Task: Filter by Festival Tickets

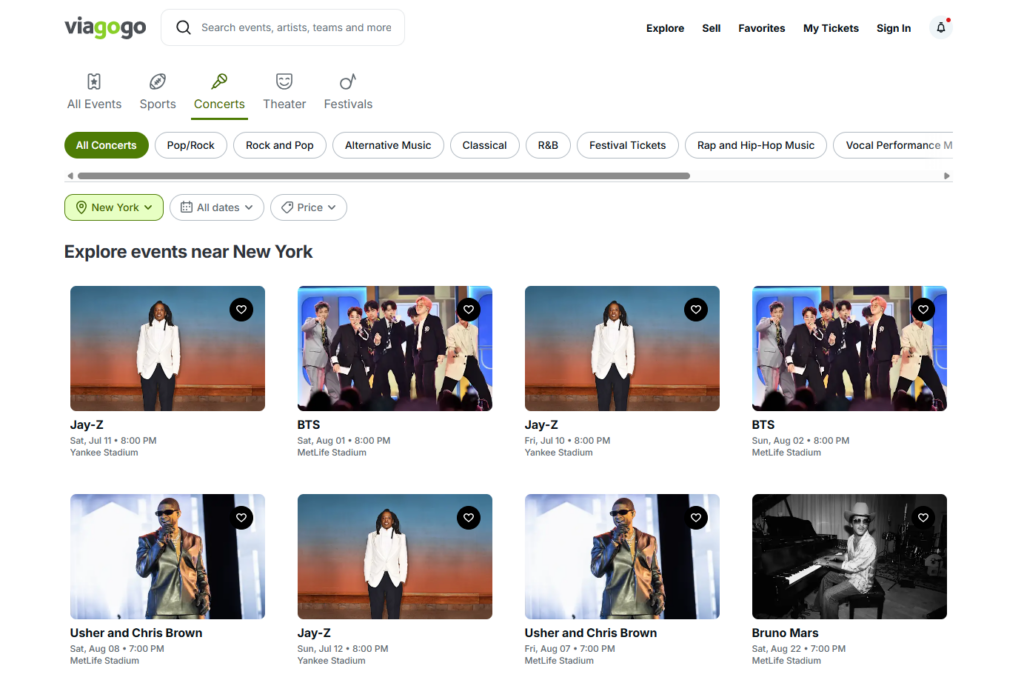Action: coord(628,145)
